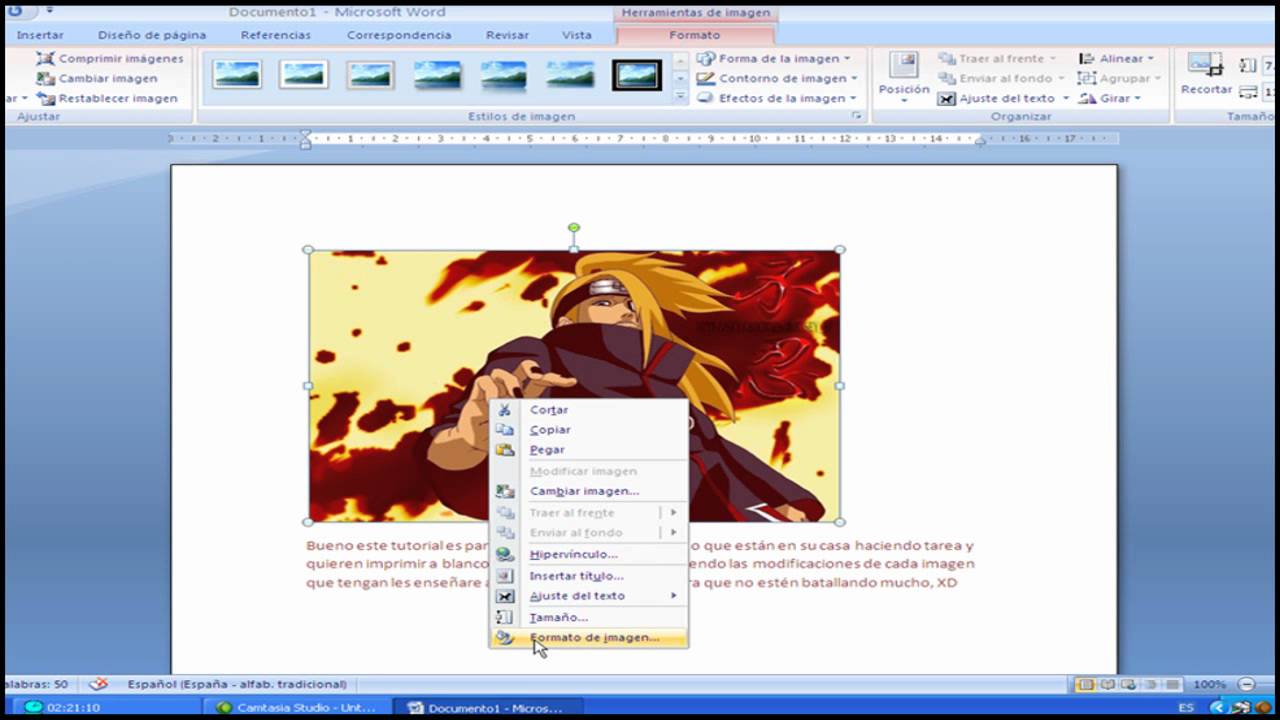Click the top-left resize handle of the picture
The width and height of the screenshot is (1280, 720).
point(308,250)
